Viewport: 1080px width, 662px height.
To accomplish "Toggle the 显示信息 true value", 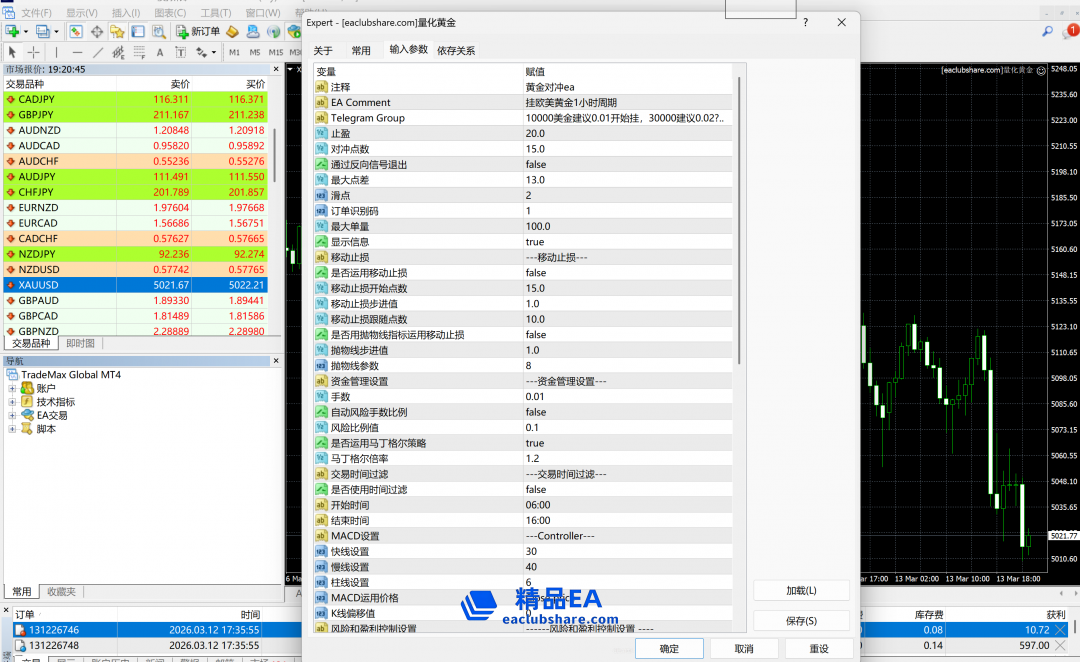I will 535,242.
